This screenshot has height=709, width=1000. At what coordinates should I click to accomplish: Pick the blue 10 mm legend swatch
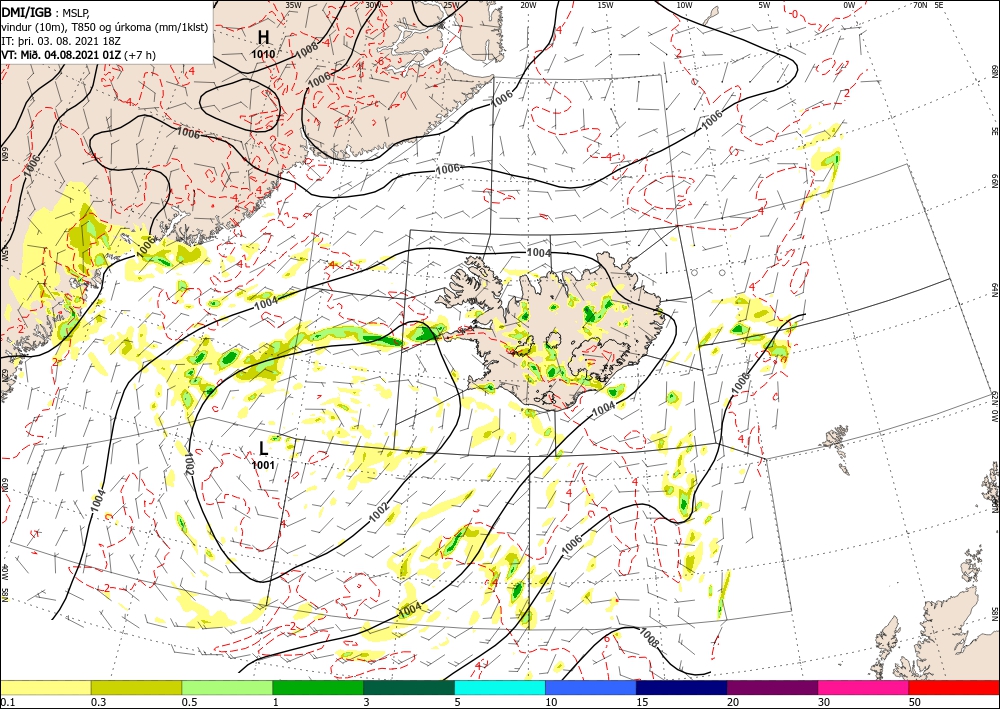591,687
